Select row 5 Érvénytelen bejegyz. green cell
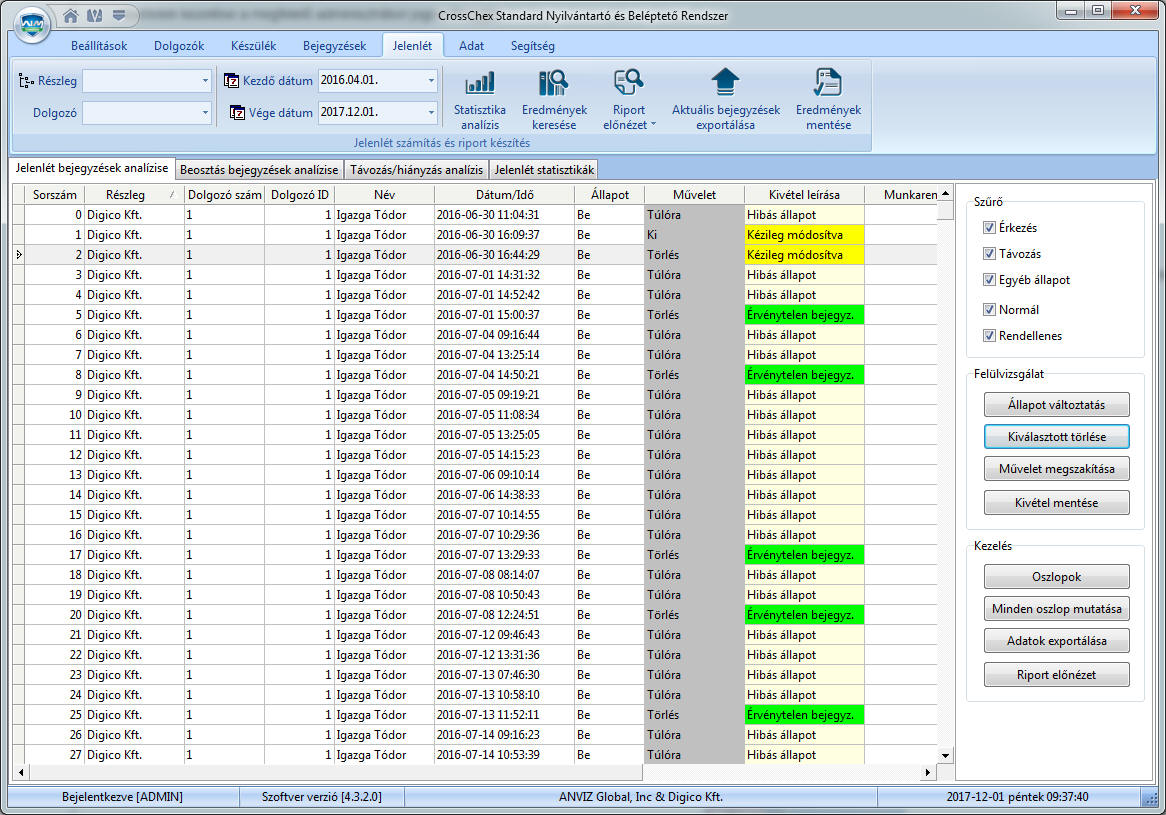This screenshot has width=1166, height=815. (x=804, y=315)
